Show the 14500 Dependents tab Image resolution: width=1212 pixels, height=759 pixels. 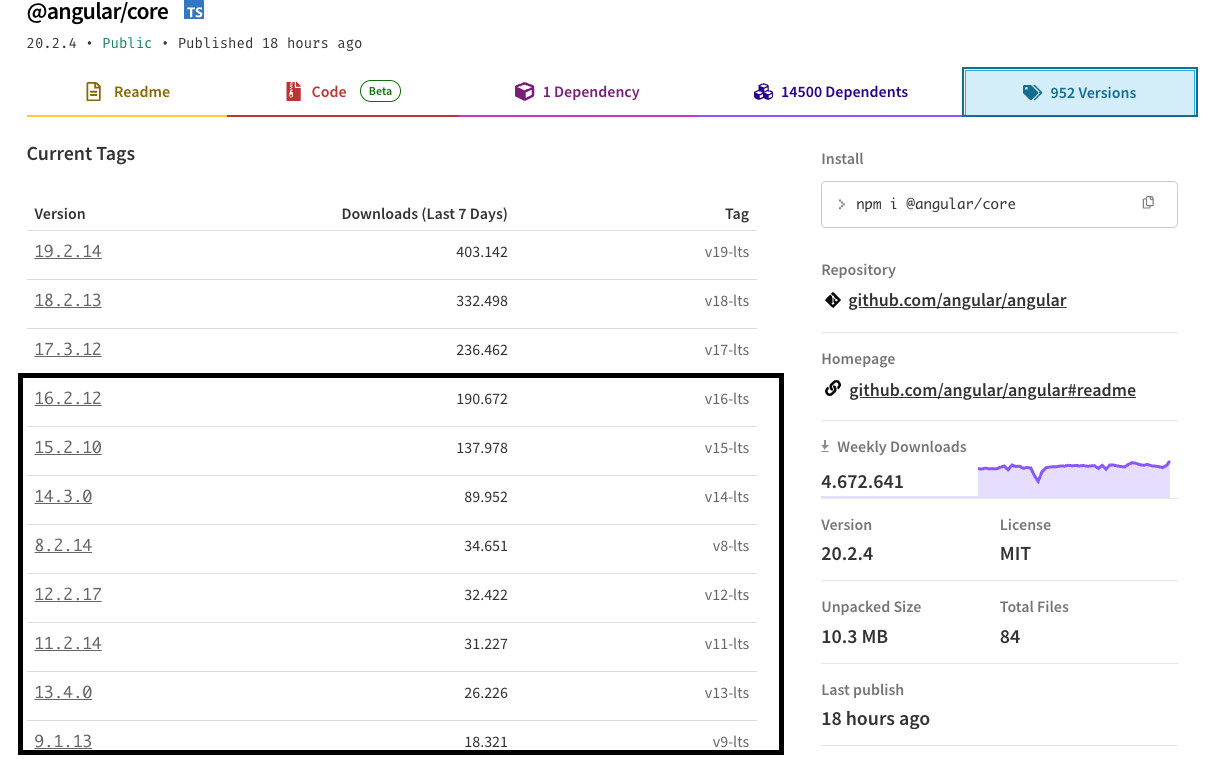point(830,92)
